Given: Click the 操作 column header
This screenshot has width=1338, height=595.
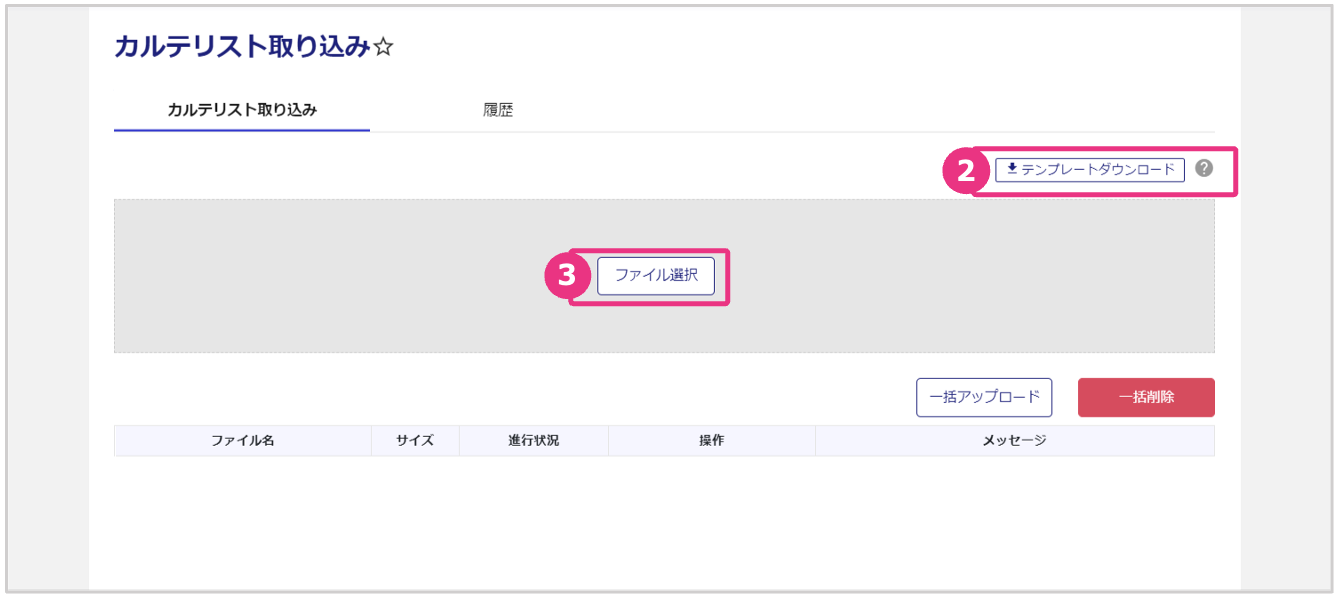Looking at the screenshot, I should [711, 440].
